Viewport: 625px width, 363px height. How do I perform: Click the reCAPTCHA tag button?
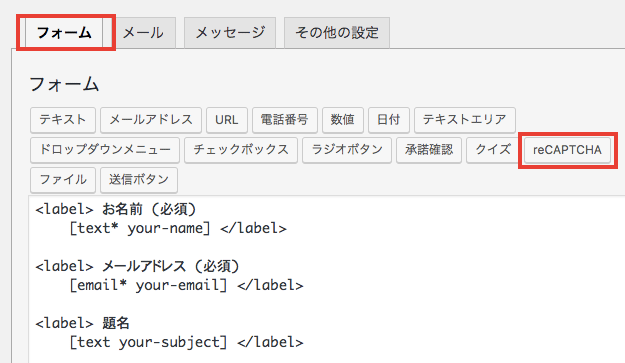568,150
